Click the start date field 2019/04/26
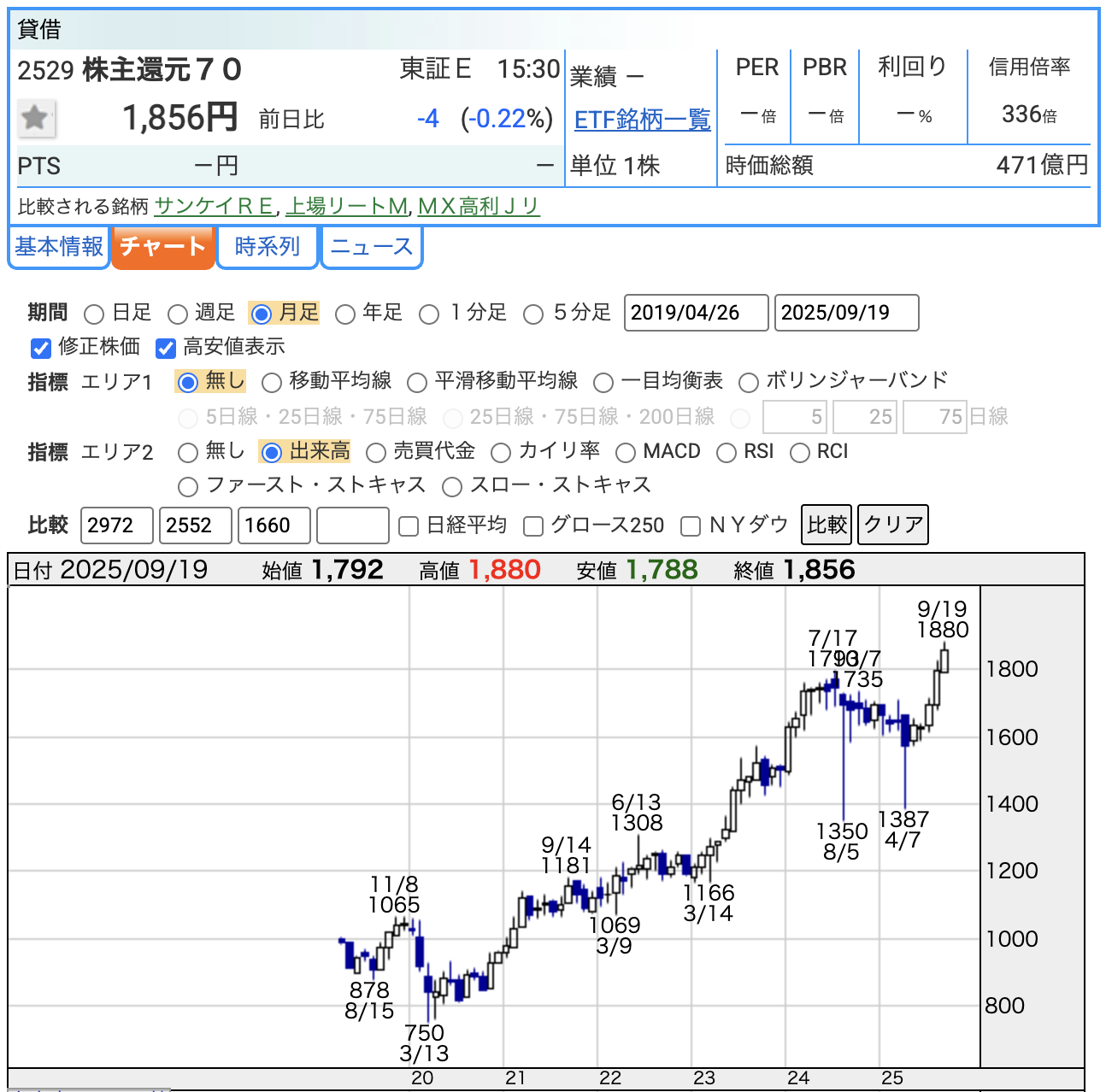The height and width of the screenshot is (1092, 1106). pyautogui.click(x=696, y=313)
